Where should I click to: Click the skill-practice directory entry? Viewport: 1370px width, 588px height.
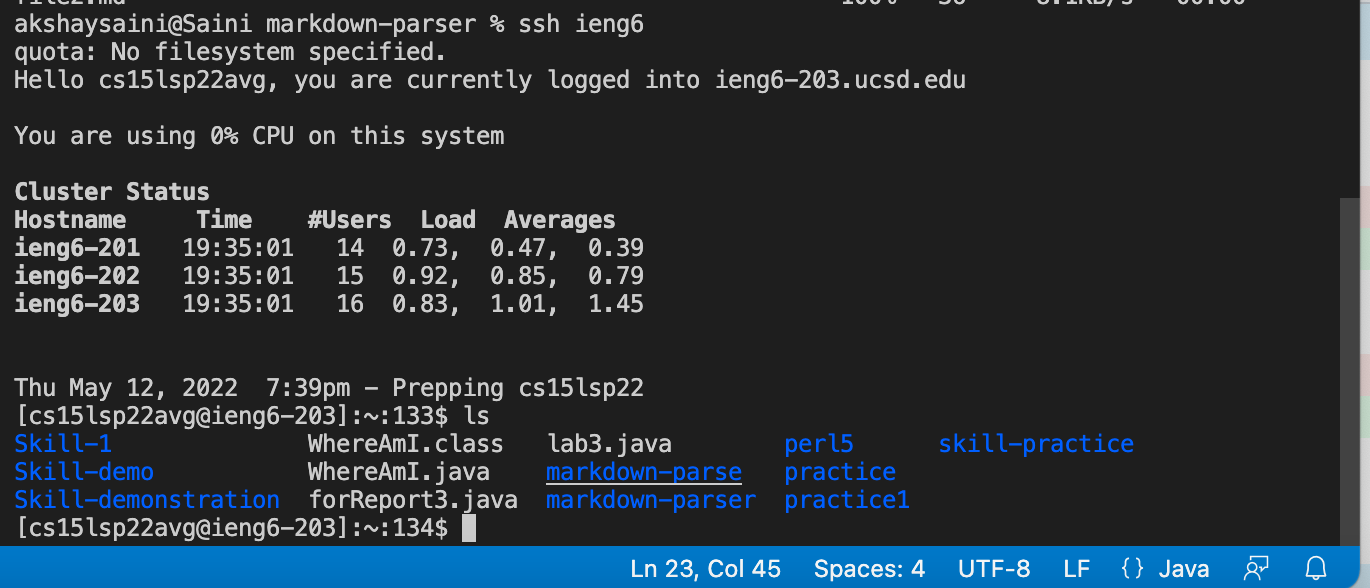[1036, 443]
